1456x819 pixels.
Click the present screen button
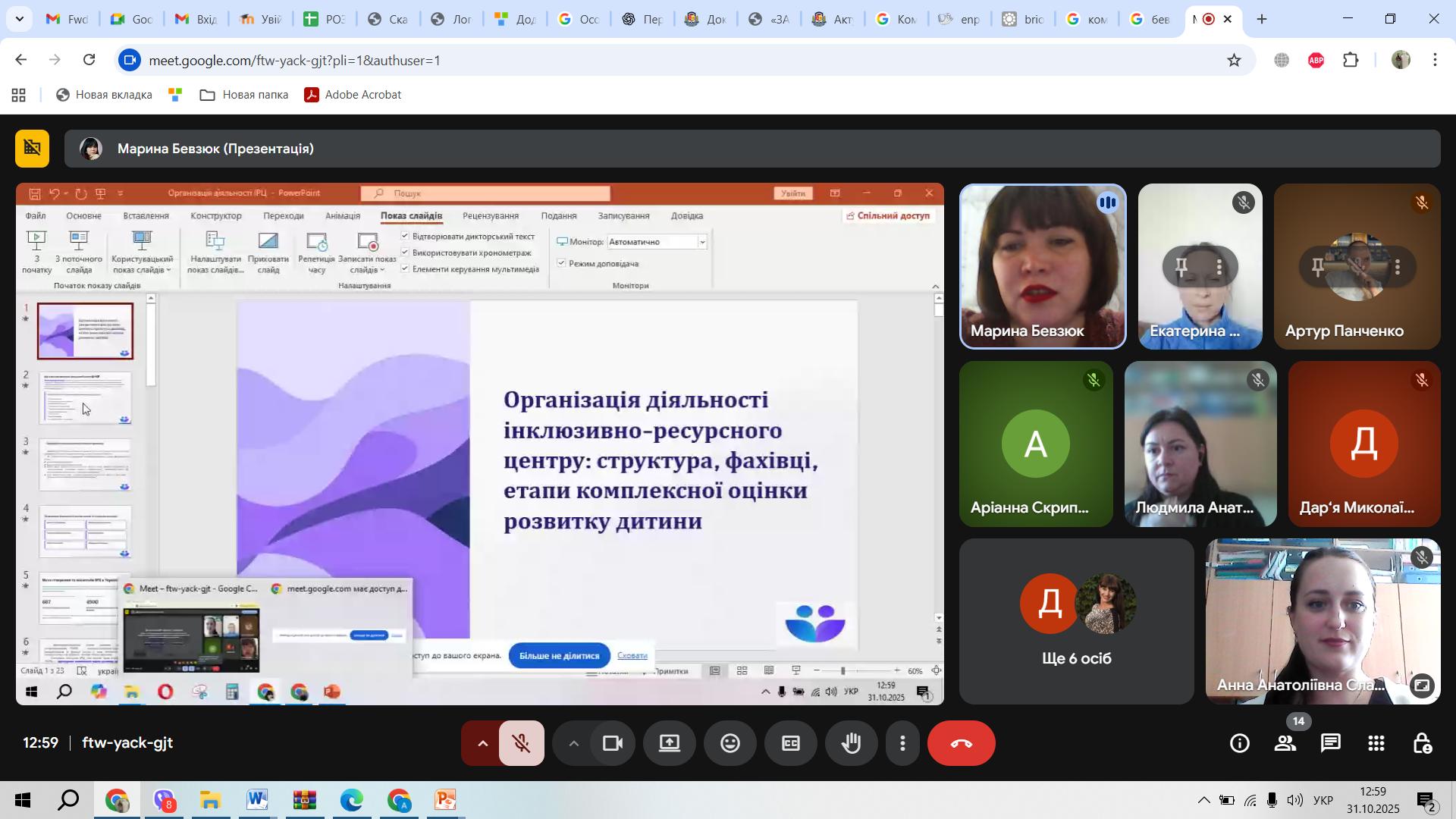(x=669, y=743)
